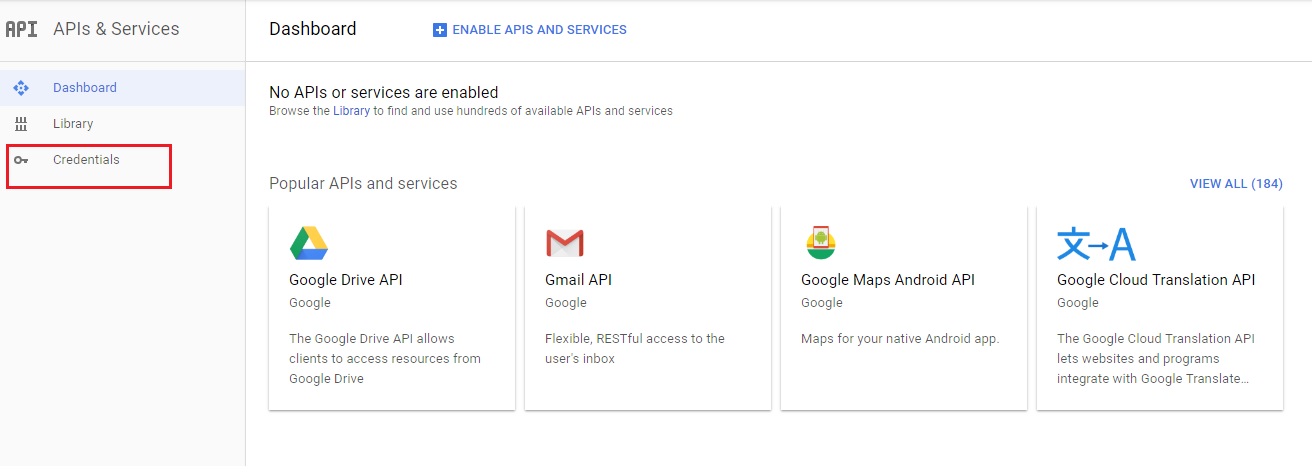Click the Dashboard page heading

313,29
